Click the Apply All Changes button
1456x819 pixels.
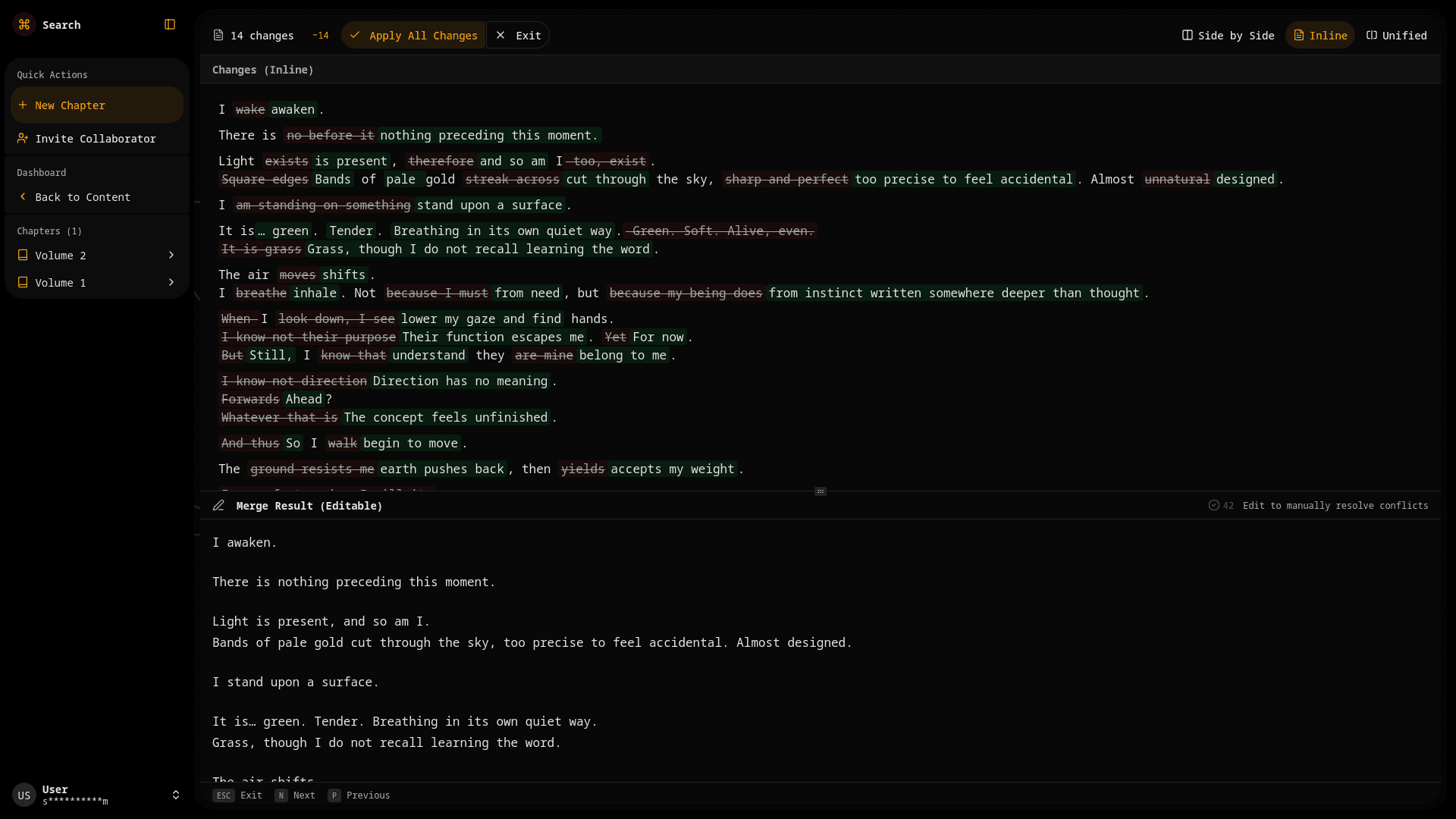(x=413, y=35)
